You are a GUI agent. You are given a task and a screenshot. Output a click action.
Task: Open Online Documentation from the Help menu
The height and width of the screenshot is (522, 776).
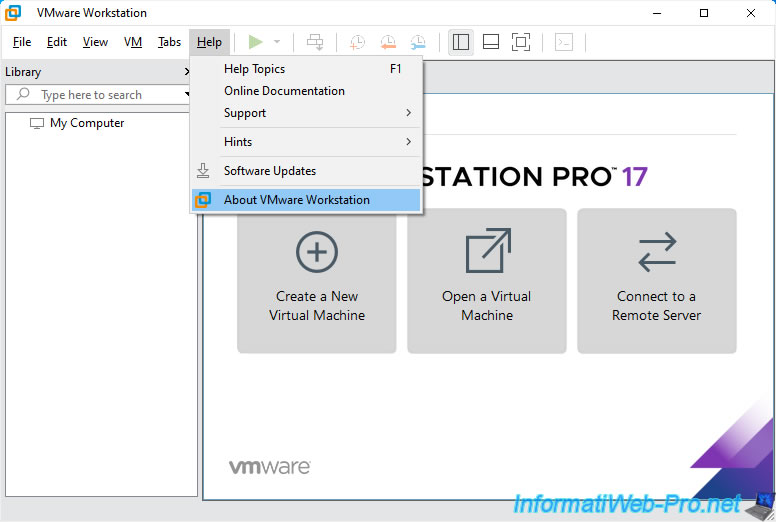pos(284,91)
